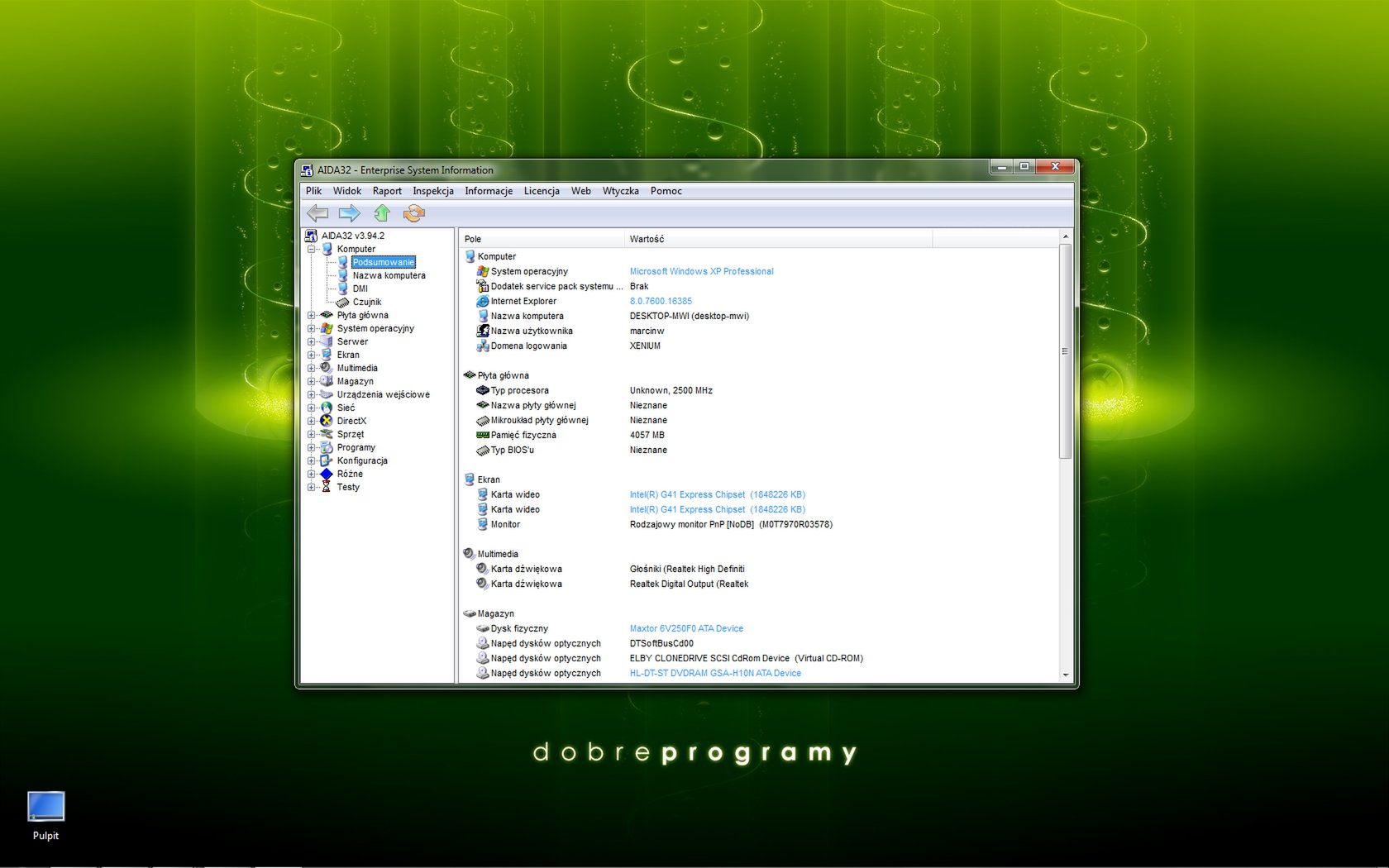Click the Forward arrow toolbar icon

tap(350, 213)
